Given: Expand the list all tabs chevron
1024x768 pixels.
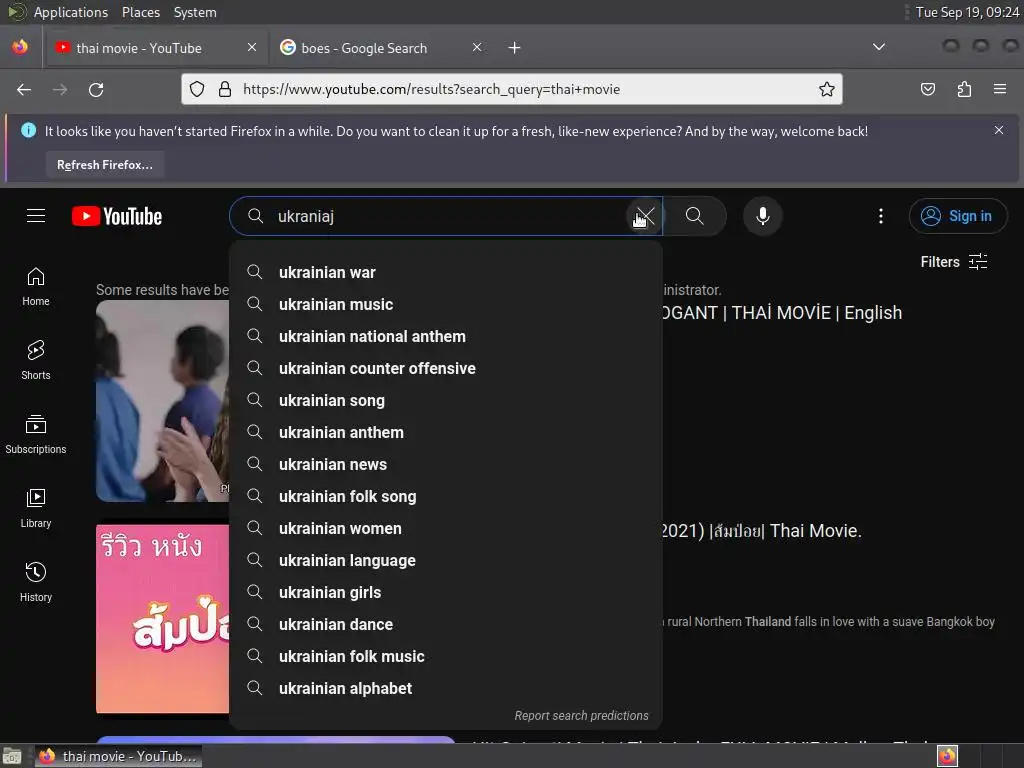Looking at the screenshot, I should [879, 47].
